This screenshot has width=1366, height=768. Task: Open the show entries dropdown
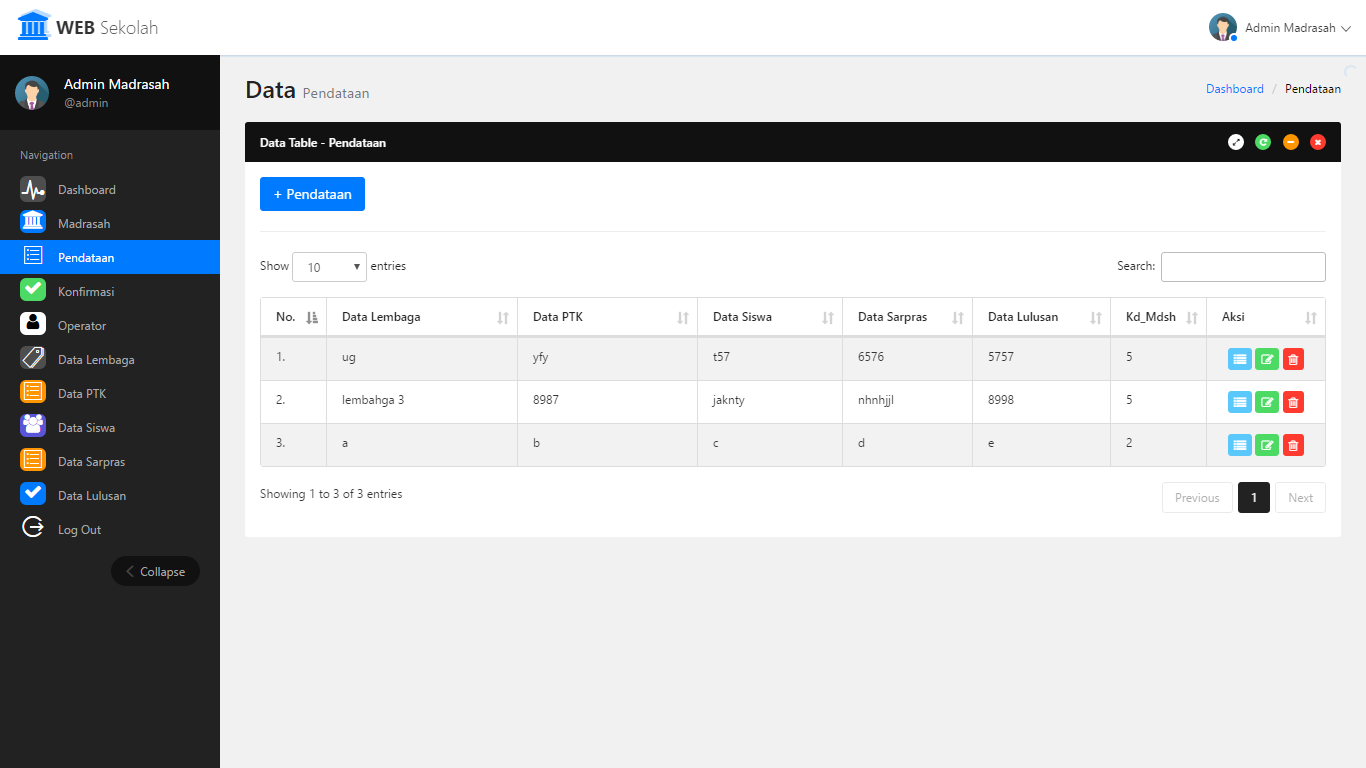point(329,267)
